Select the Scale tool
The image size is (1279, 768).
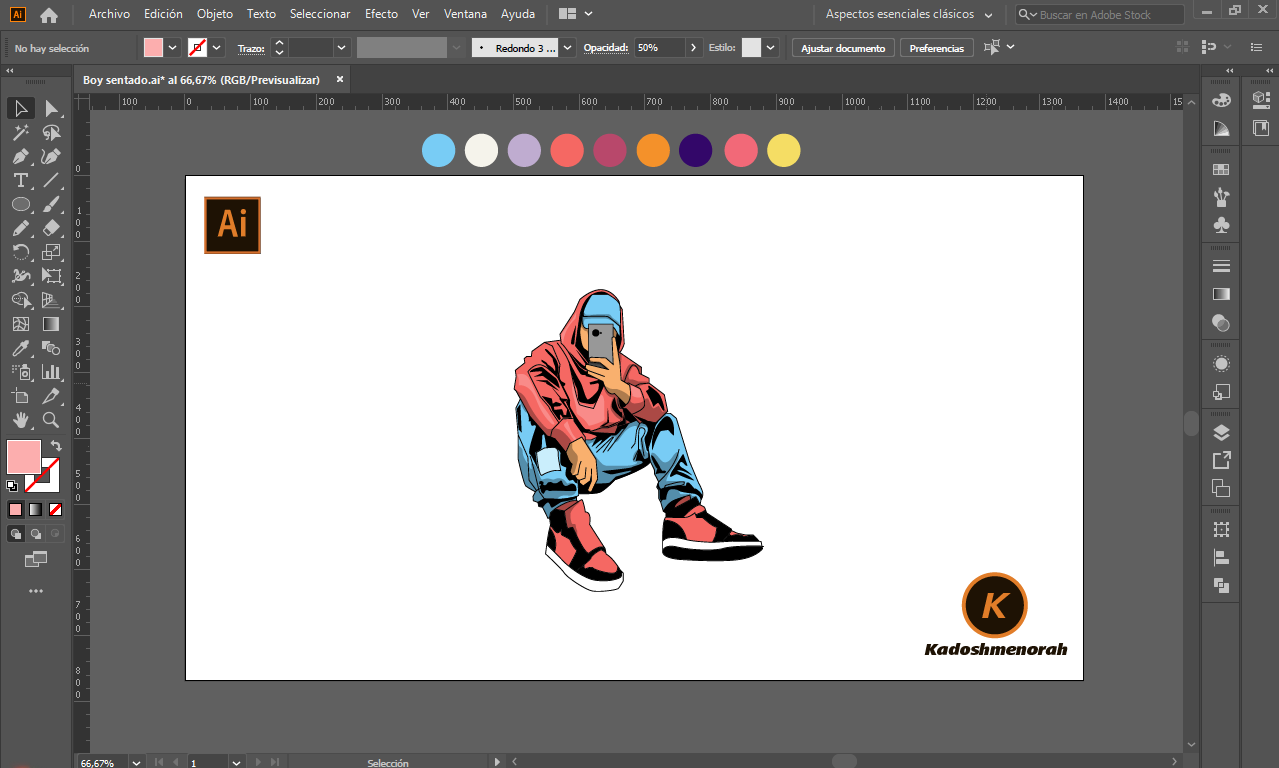tap(51, 252)
